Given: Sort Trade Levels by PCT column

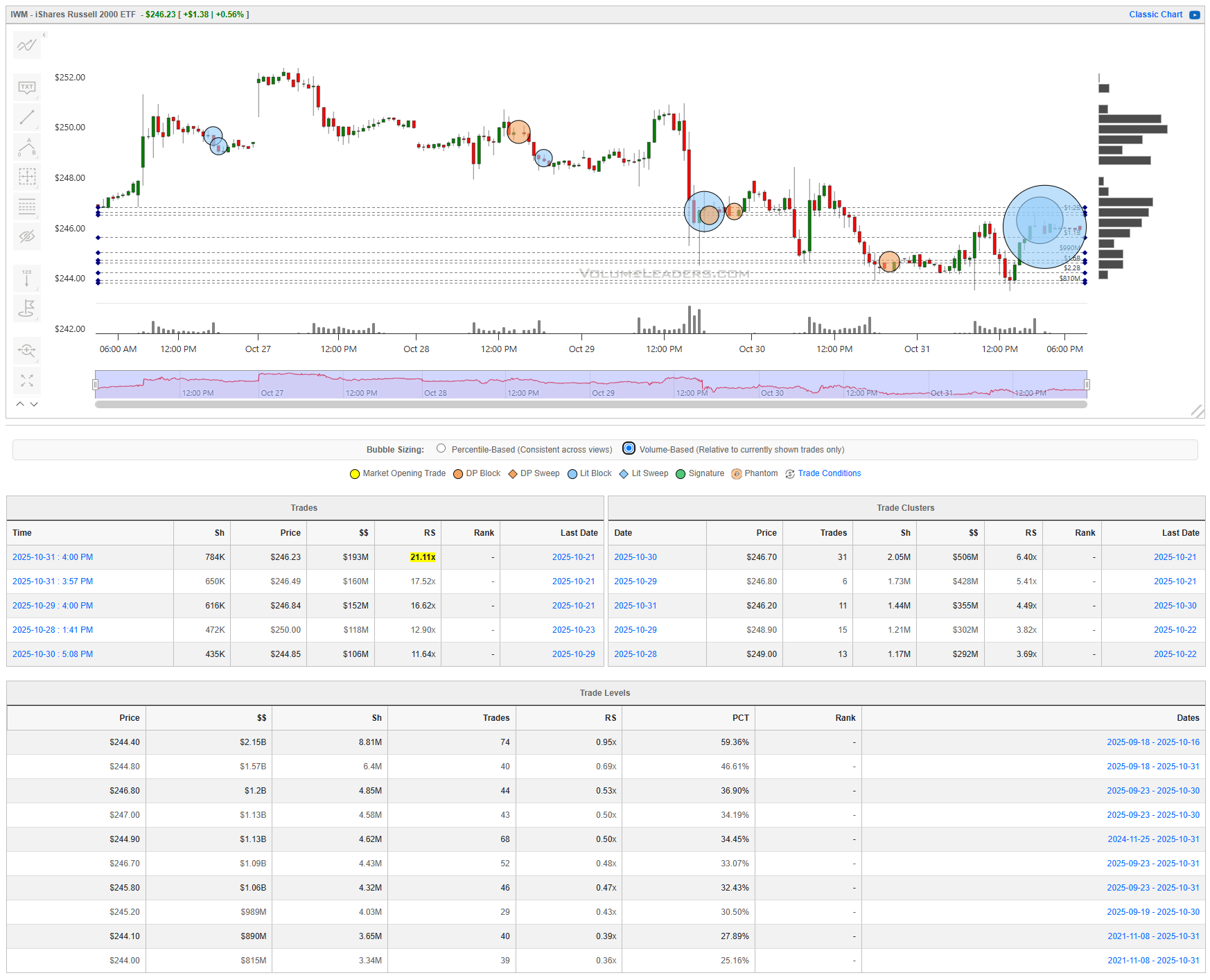Looking at the screenshot, I should pyautogui.click(x=688, y=718).
